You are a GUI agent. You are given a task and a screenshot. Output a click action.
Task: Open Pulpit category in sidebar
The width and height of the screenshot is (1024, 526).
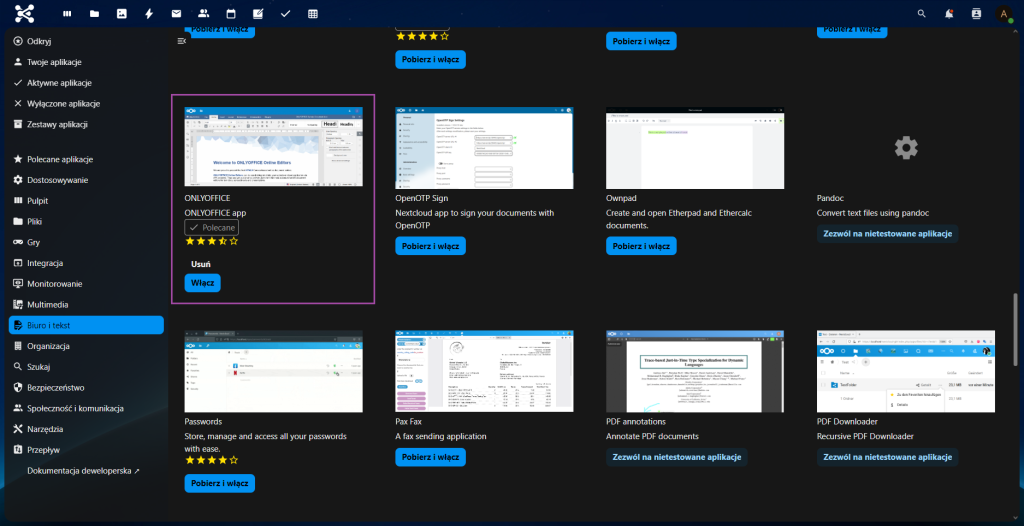[86, 201]
